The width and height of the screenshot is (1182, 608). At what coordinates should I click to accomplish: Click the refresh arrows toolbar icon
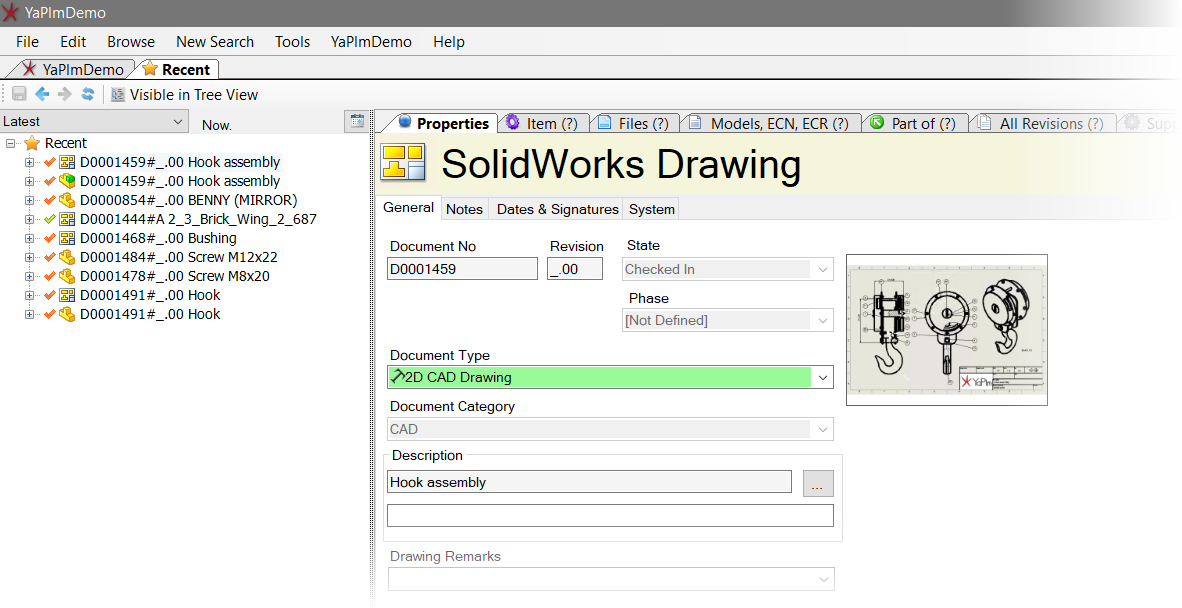[87, 94]
